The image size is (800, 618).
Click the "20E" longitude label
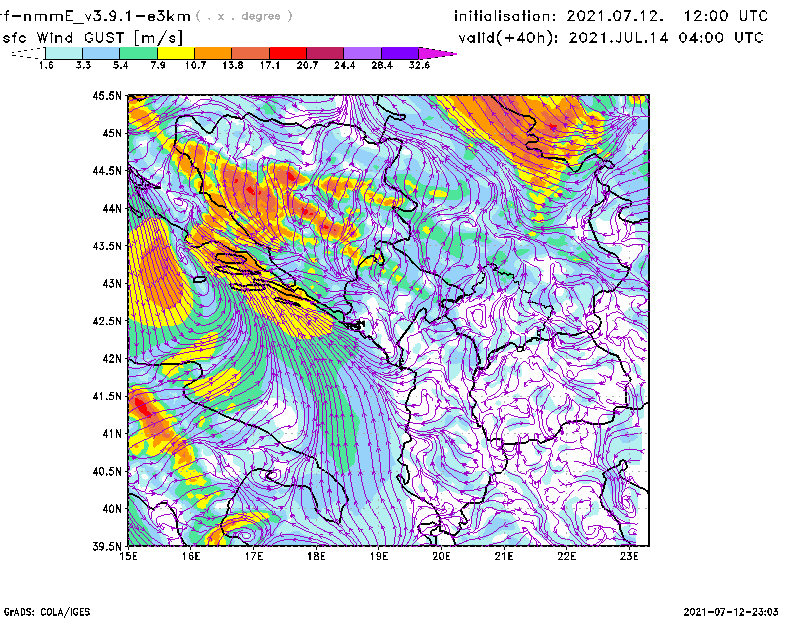441,556
